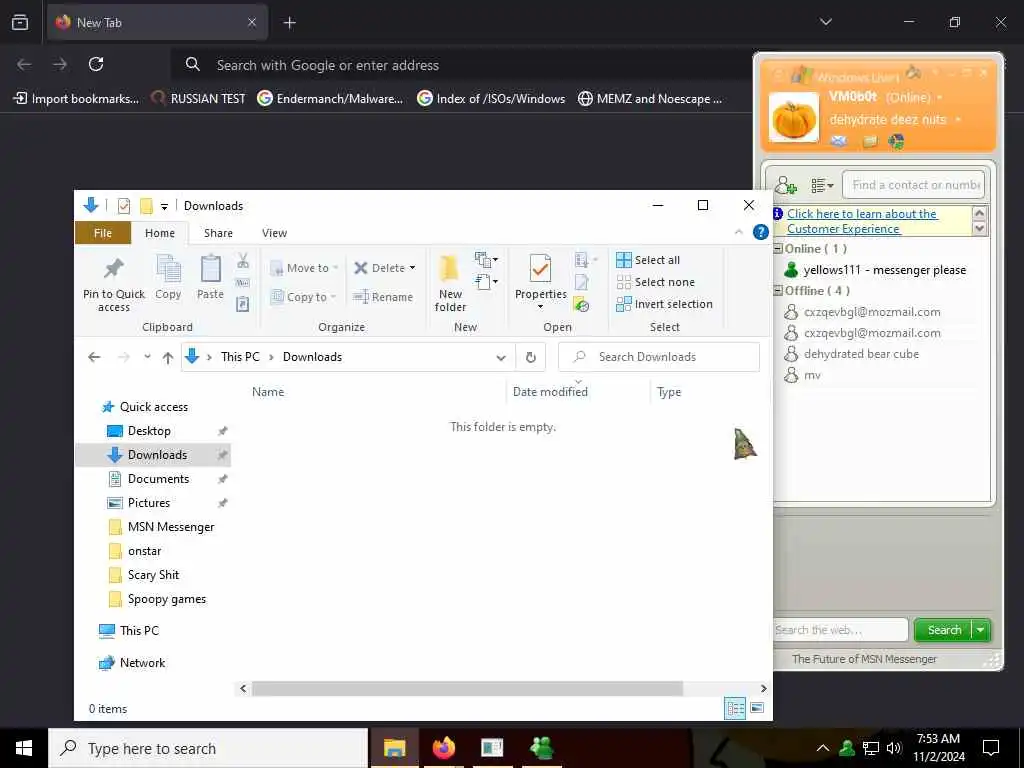Click the Cut scissors icon

click(x=243, y=261)
